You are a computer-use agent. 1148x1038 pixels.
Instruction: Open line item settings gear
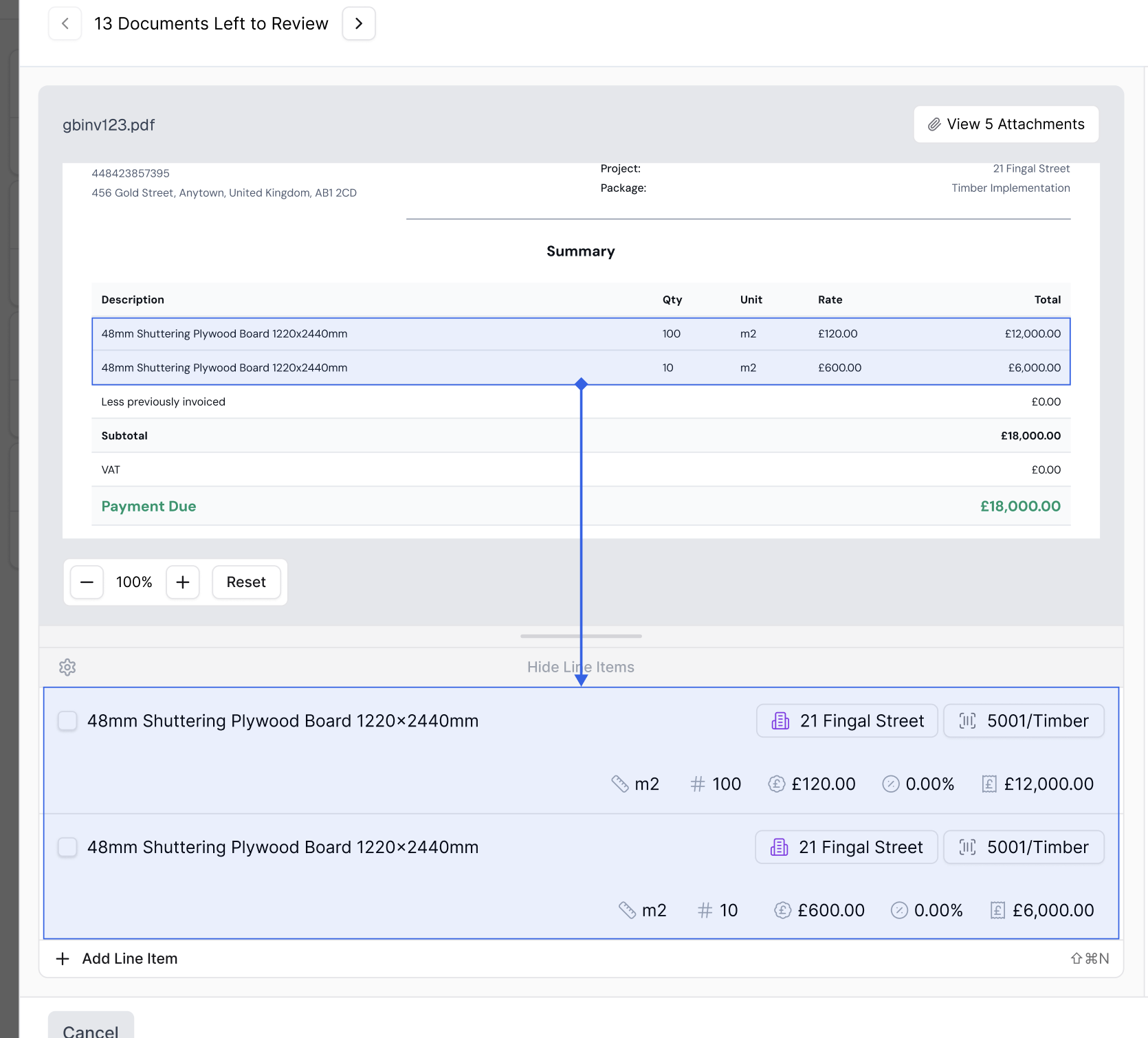coord(67,667)
